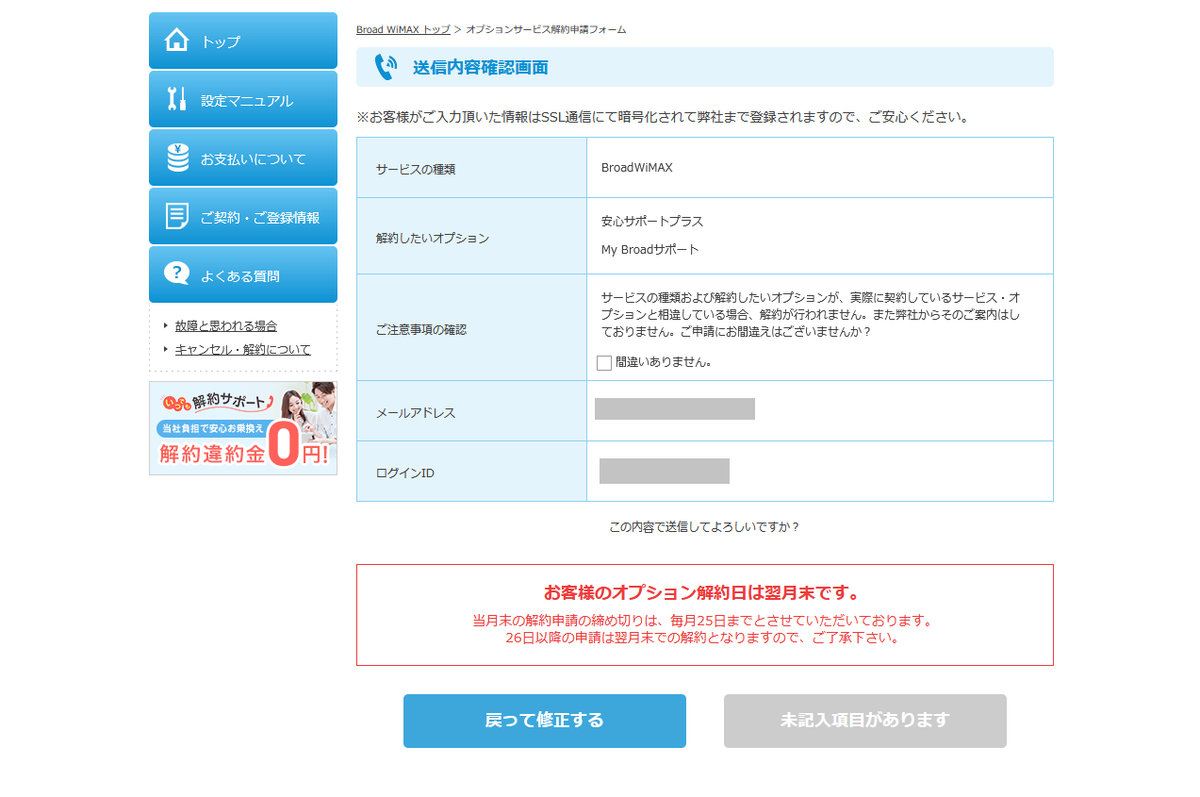The image size is (1200, 797).
Task: Click the 送信内容確認画面 heading text
Action: tap(480, 67)
